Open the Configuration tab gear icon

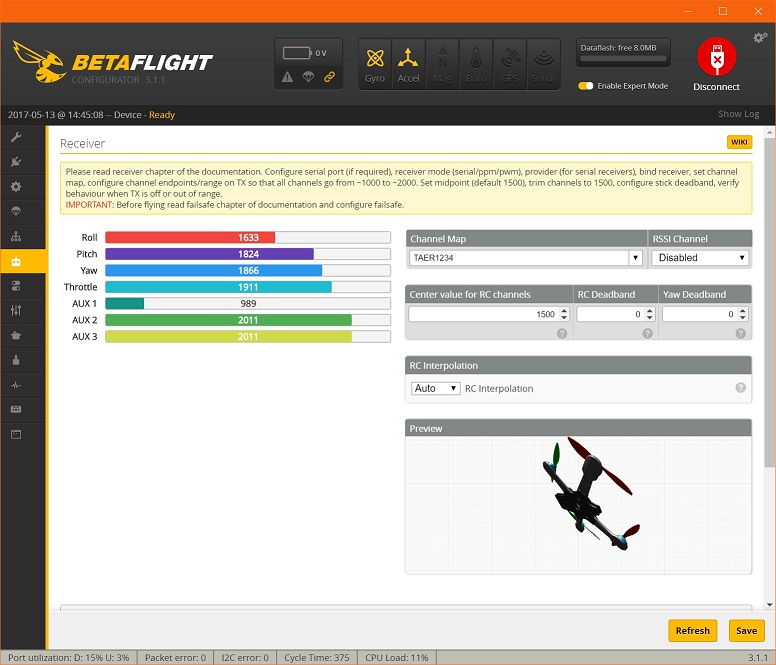point(16,187)
